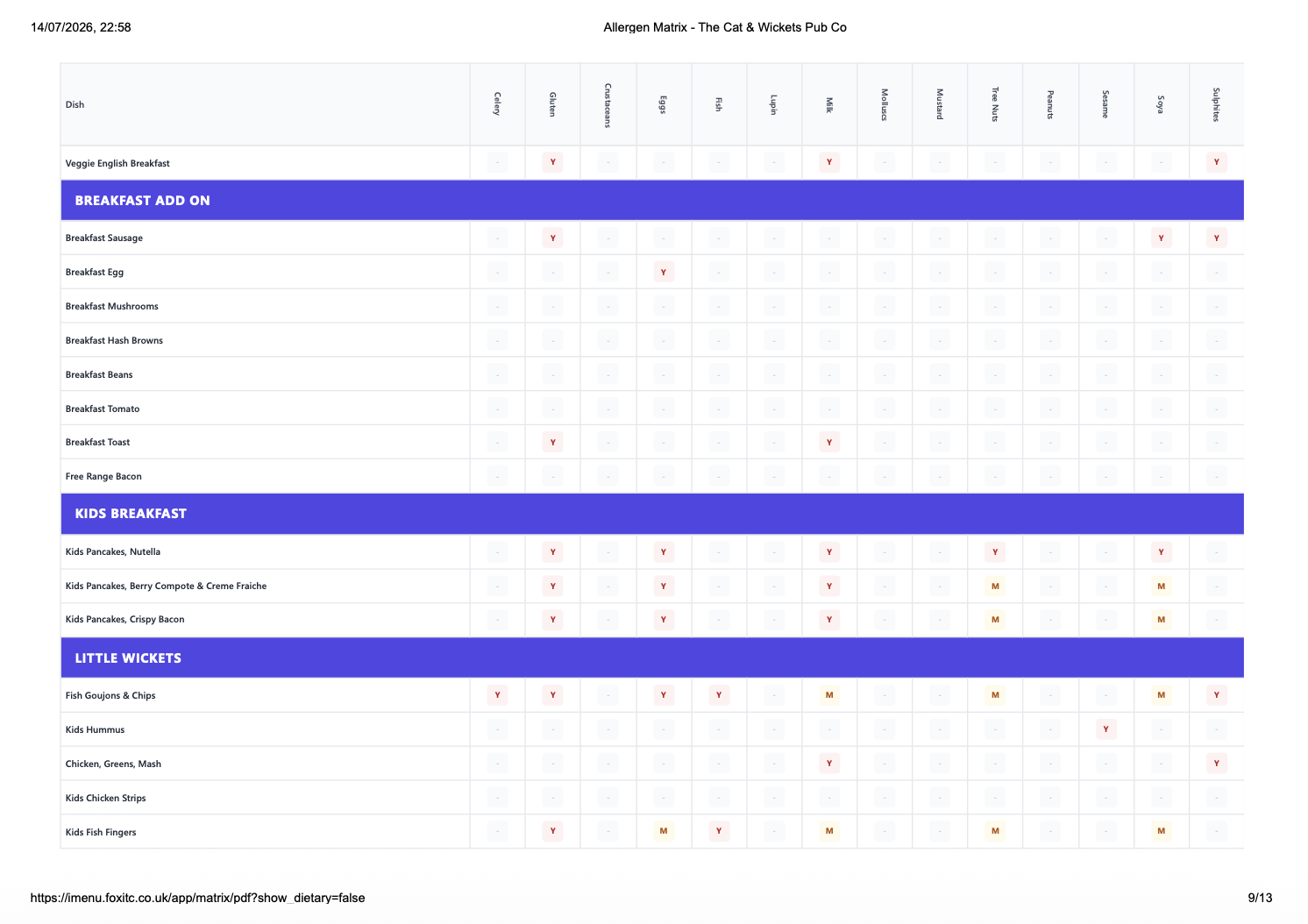This screenshot has height=924, width=1308.
Task: Click the Gluten column header
Action: tap(552, 104)
